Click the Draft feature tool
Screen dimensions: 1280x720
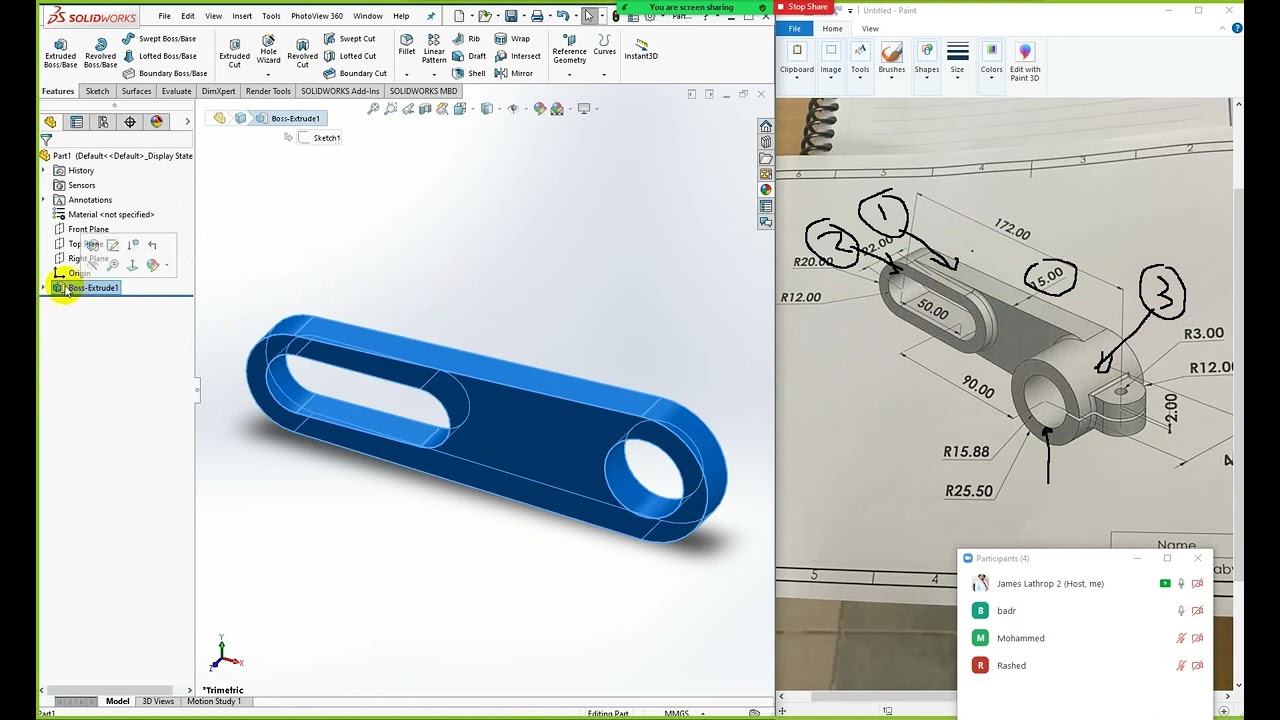pos(469,56)
